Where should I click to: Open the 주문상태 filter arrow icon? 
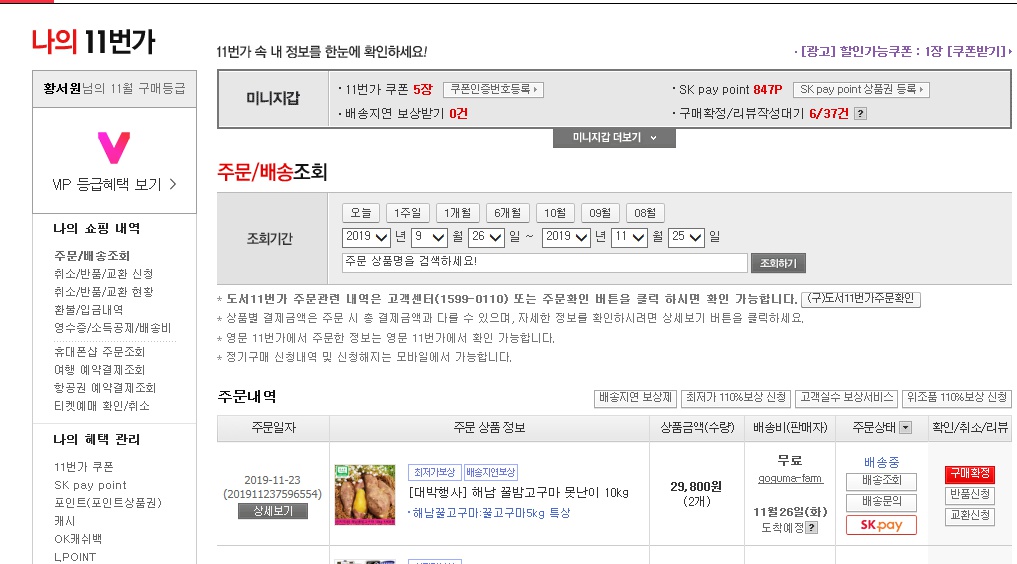(x=906, y=428)
